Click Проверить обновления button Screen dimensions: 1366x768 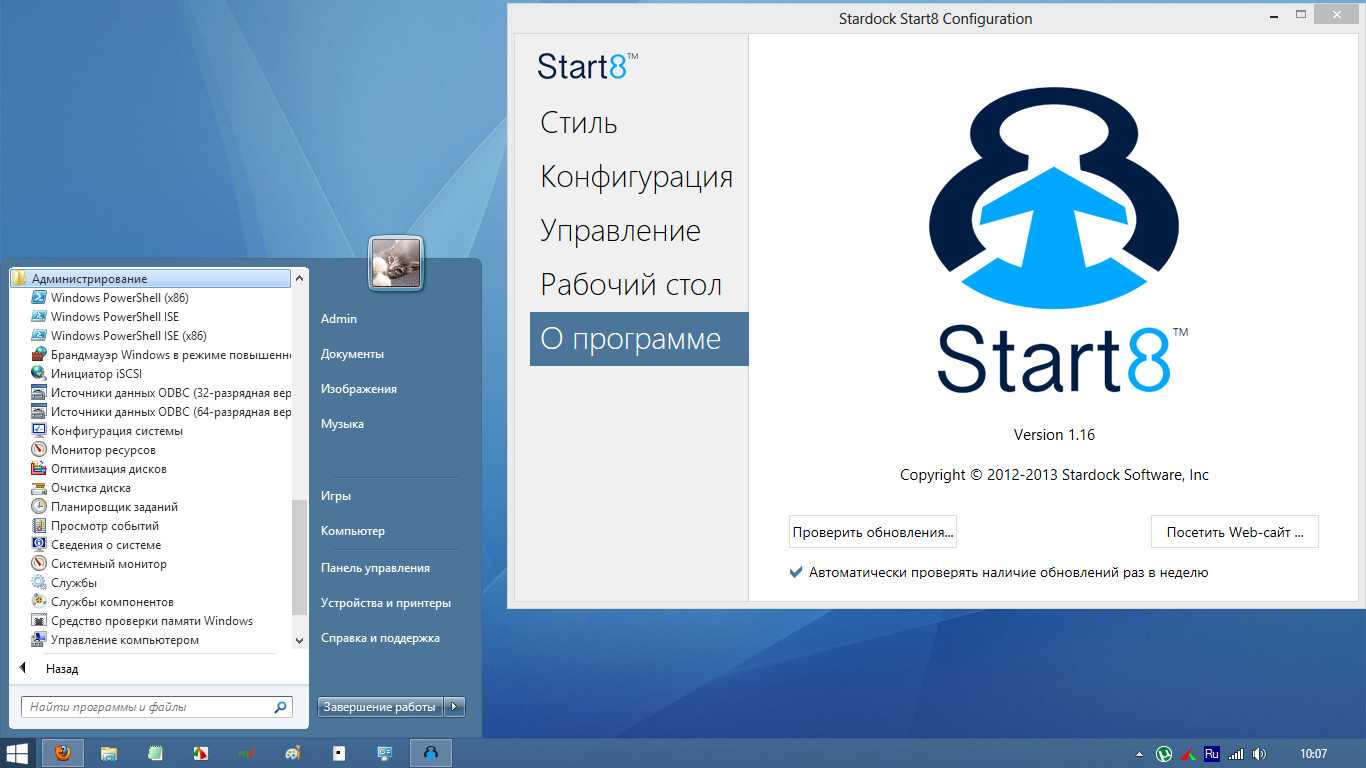pos(873,532)
